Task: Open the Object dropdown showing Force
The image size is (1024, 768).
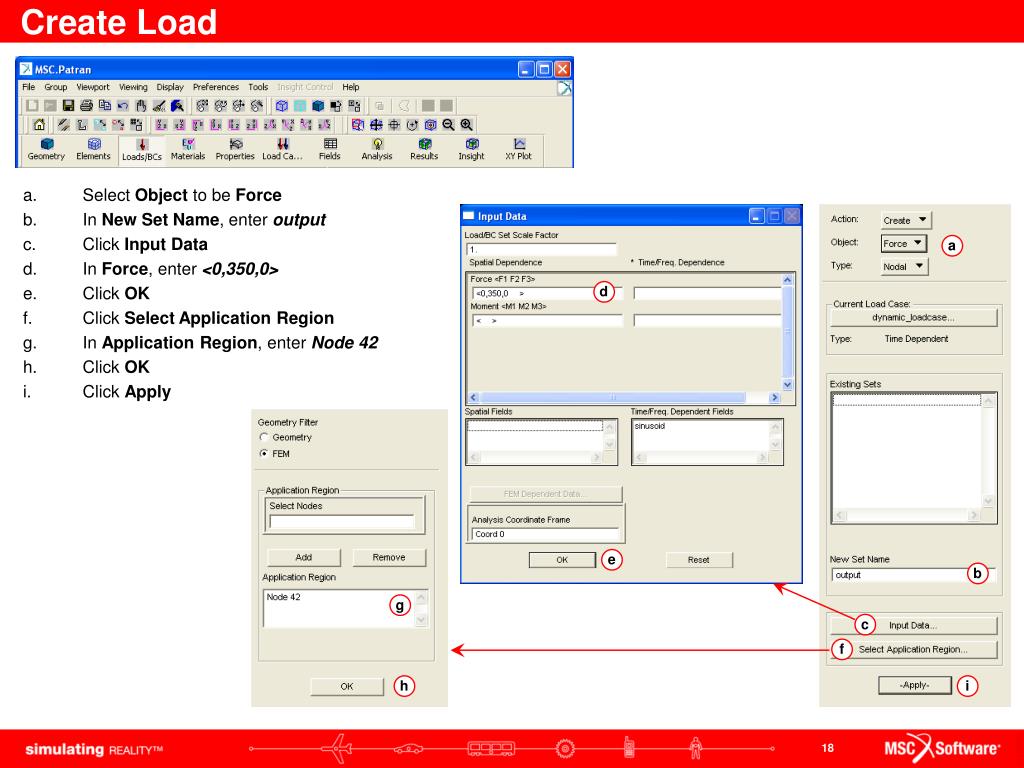Action: pyautogui.click(x=904, y=243)
